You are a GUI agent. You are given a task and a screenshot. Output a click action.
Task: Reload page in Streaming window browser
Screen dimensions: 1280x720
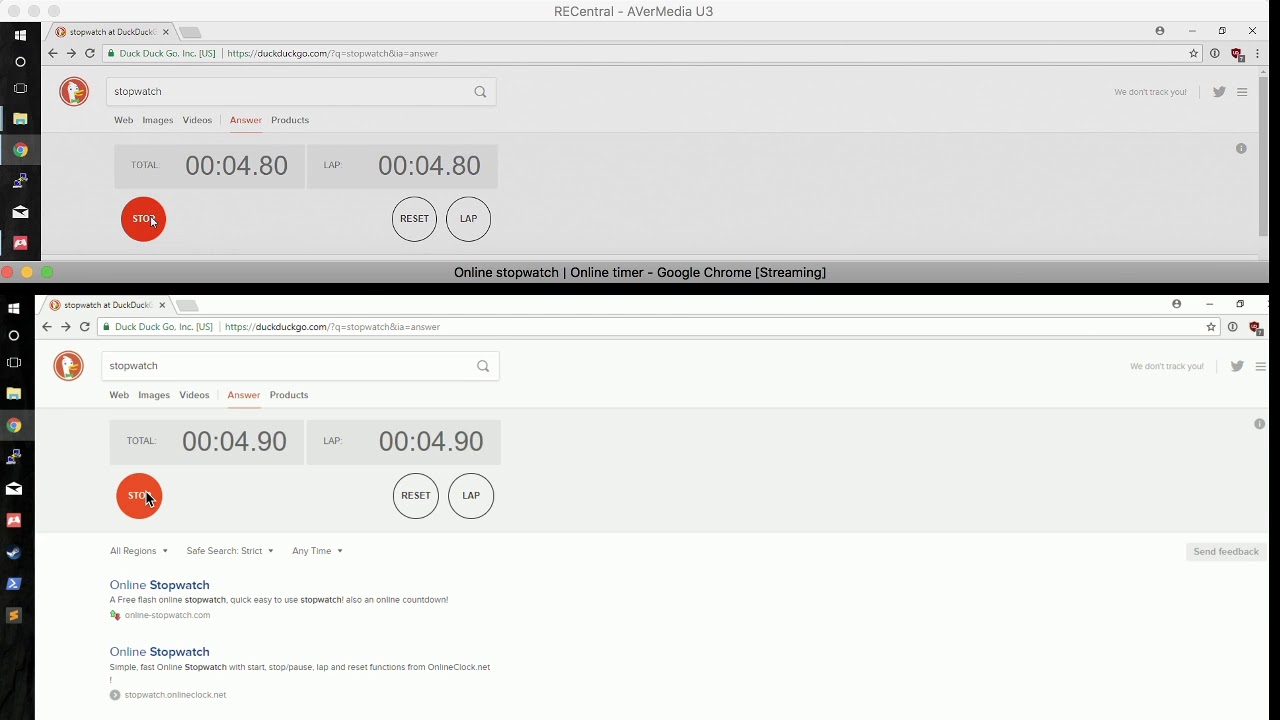pyautogui.click(x=85, y=327)
